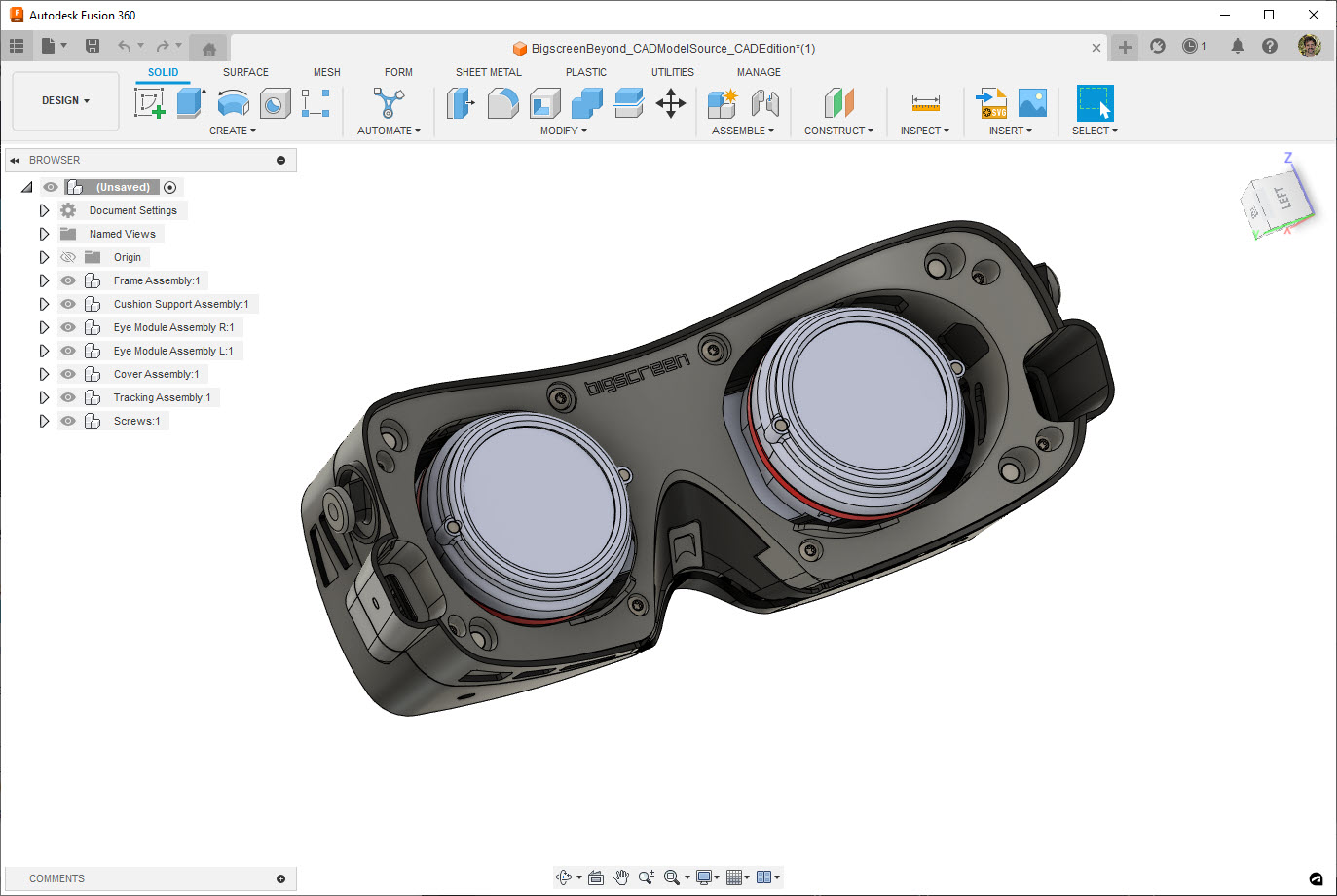
Task: Activate the (Unsaved) root component radio
Action: (170, 187)
